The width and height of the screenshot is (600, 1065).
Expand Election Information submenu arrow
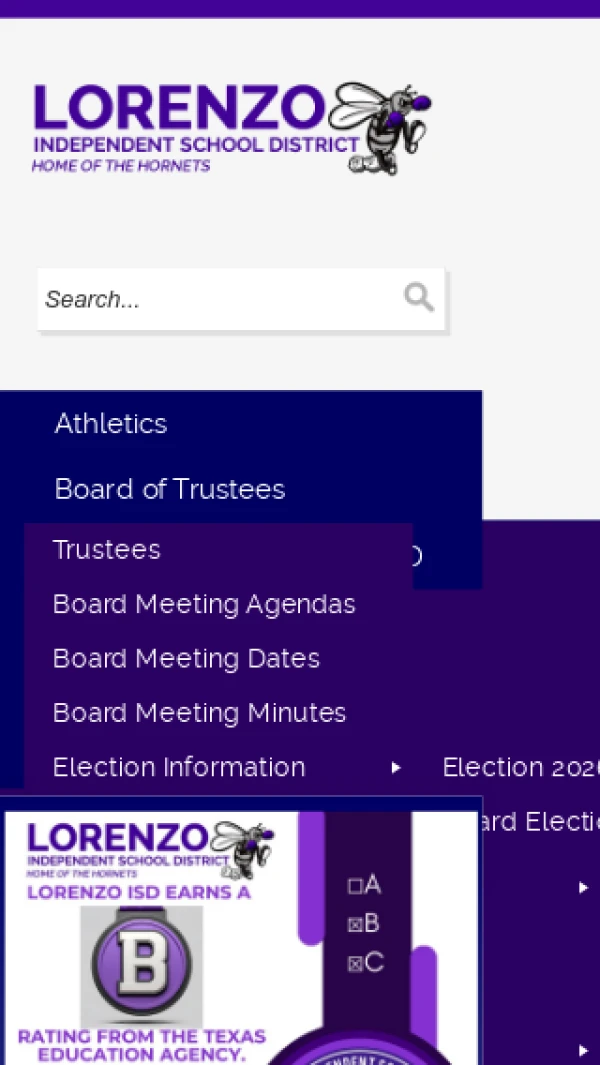coord(396,768)
